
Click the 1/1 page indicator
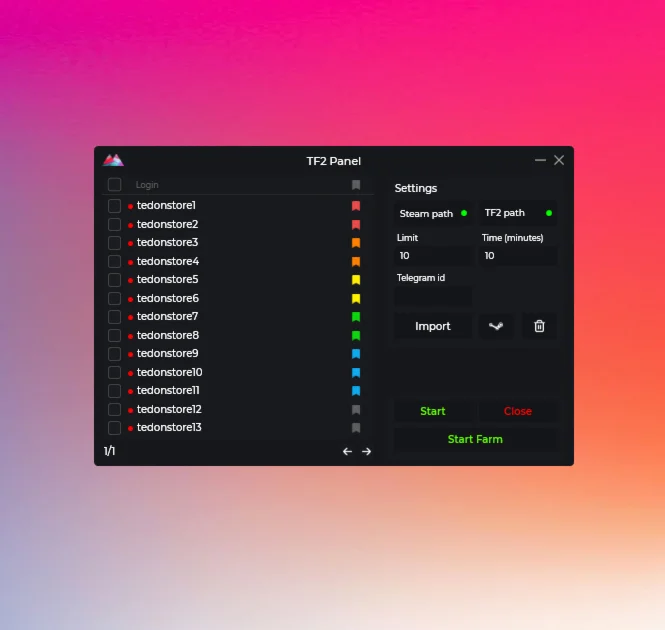[x=109, y=451]
